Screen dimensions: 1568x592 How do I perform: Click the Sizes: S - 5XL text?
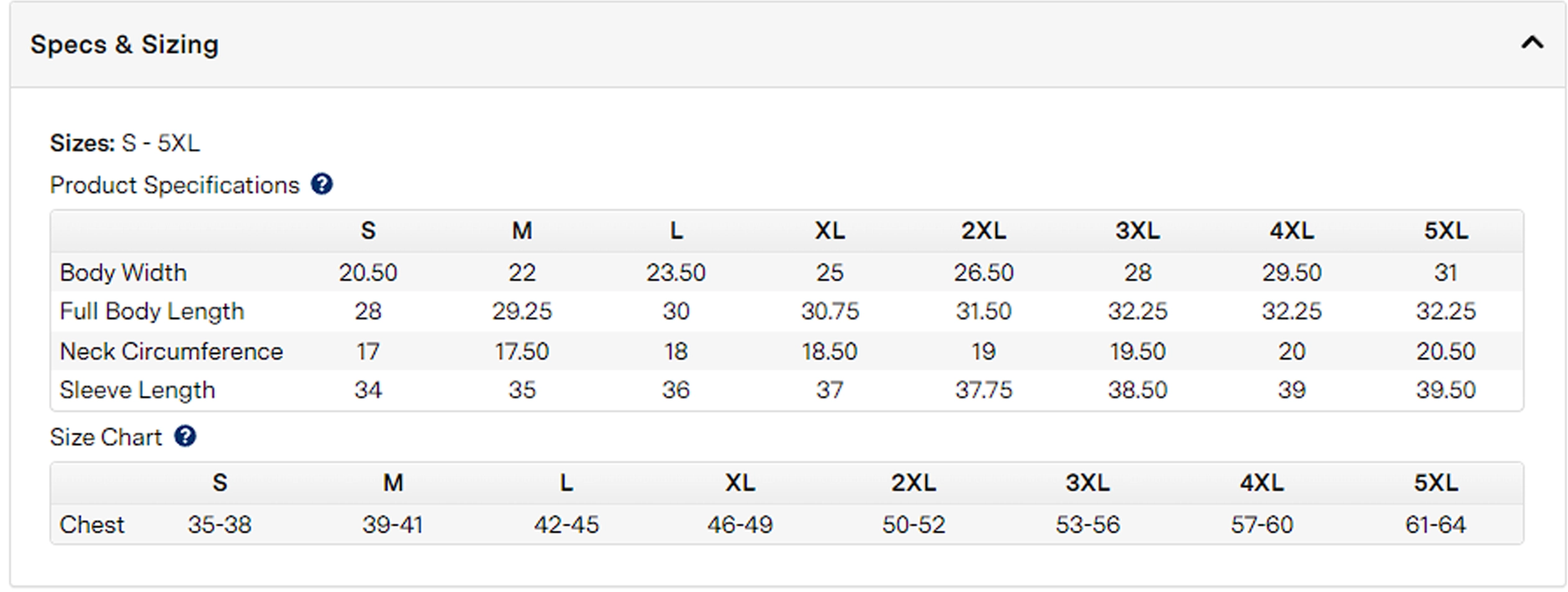[x=125, y=143]
